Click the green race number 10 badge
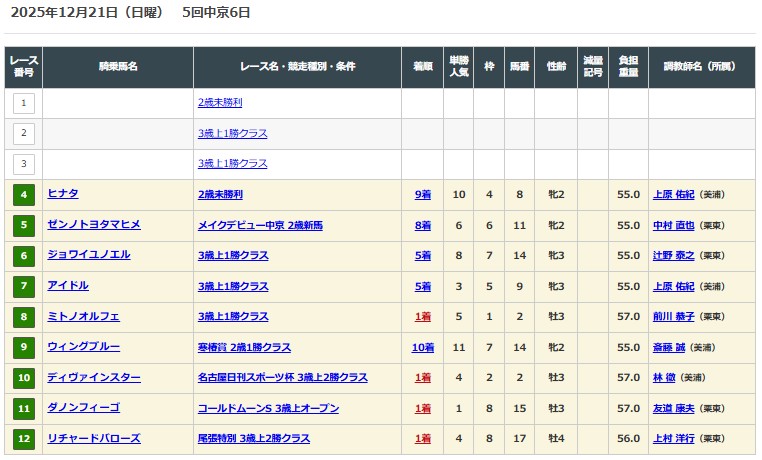 pyautogui.click(x=24, y=378)
